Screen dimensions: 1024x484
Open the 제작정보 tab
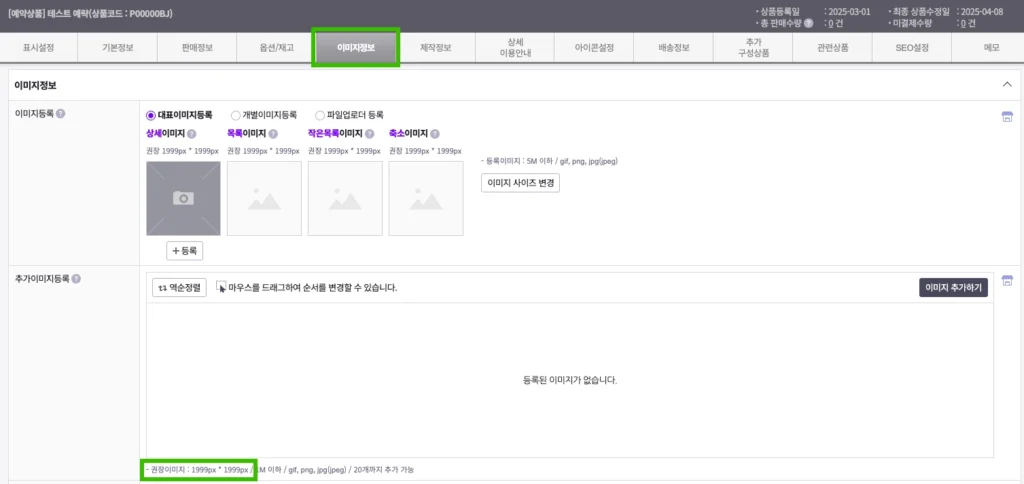pyautogui.click(x=436, y=48)
